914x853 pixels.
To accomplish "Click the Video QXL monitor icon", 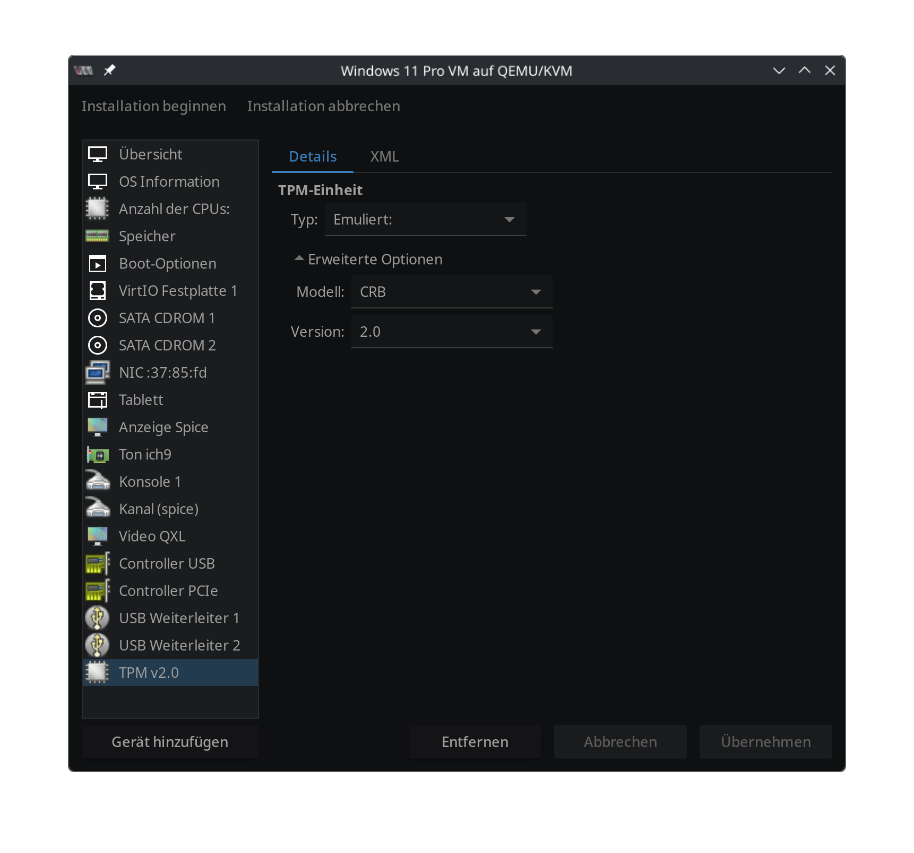I will [x=97, y=536].
